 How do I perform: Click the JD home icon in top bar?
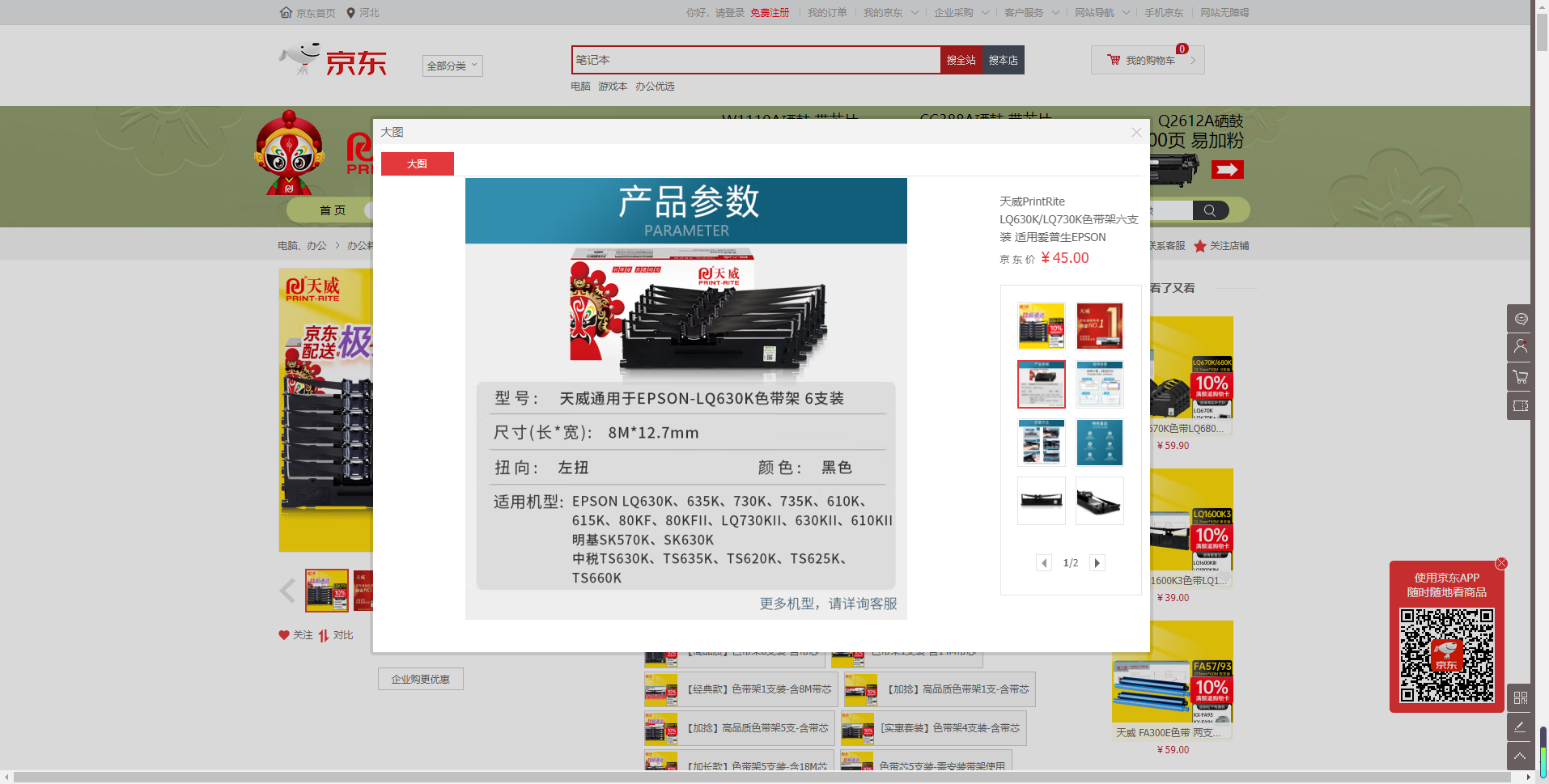(x=286, y=13)
